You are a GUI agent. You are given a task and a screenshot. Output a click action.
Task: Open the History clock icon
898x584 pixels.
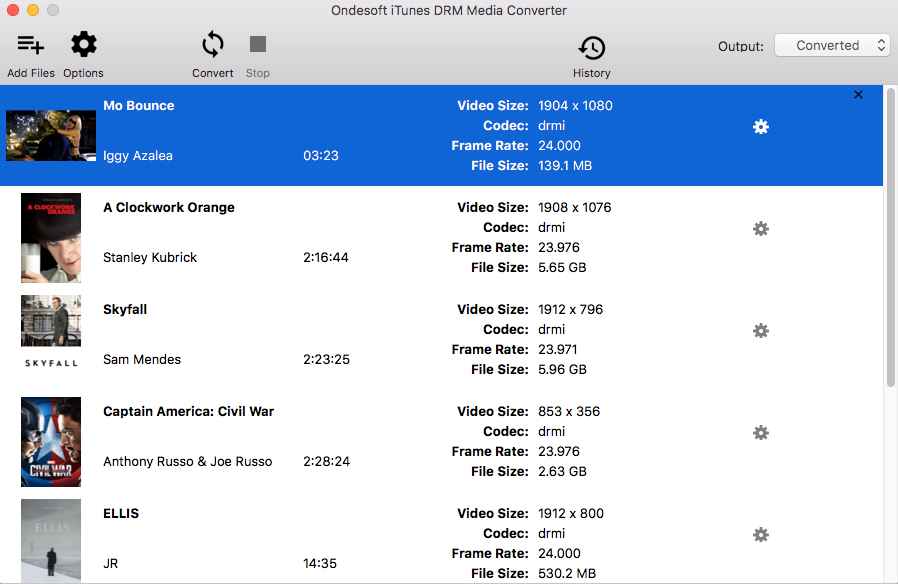pyautogui.click(x=591, y=47)
